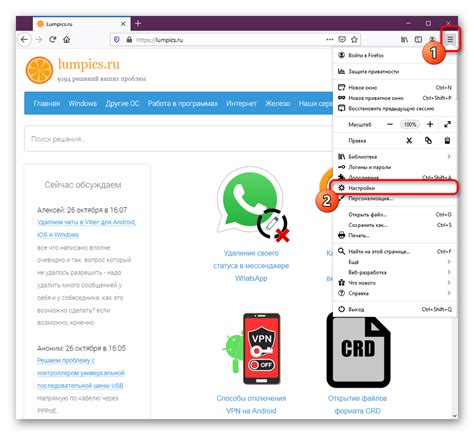The image size is (474, 435).
Task: Enter full screen from zoom row
Action: 447,124
